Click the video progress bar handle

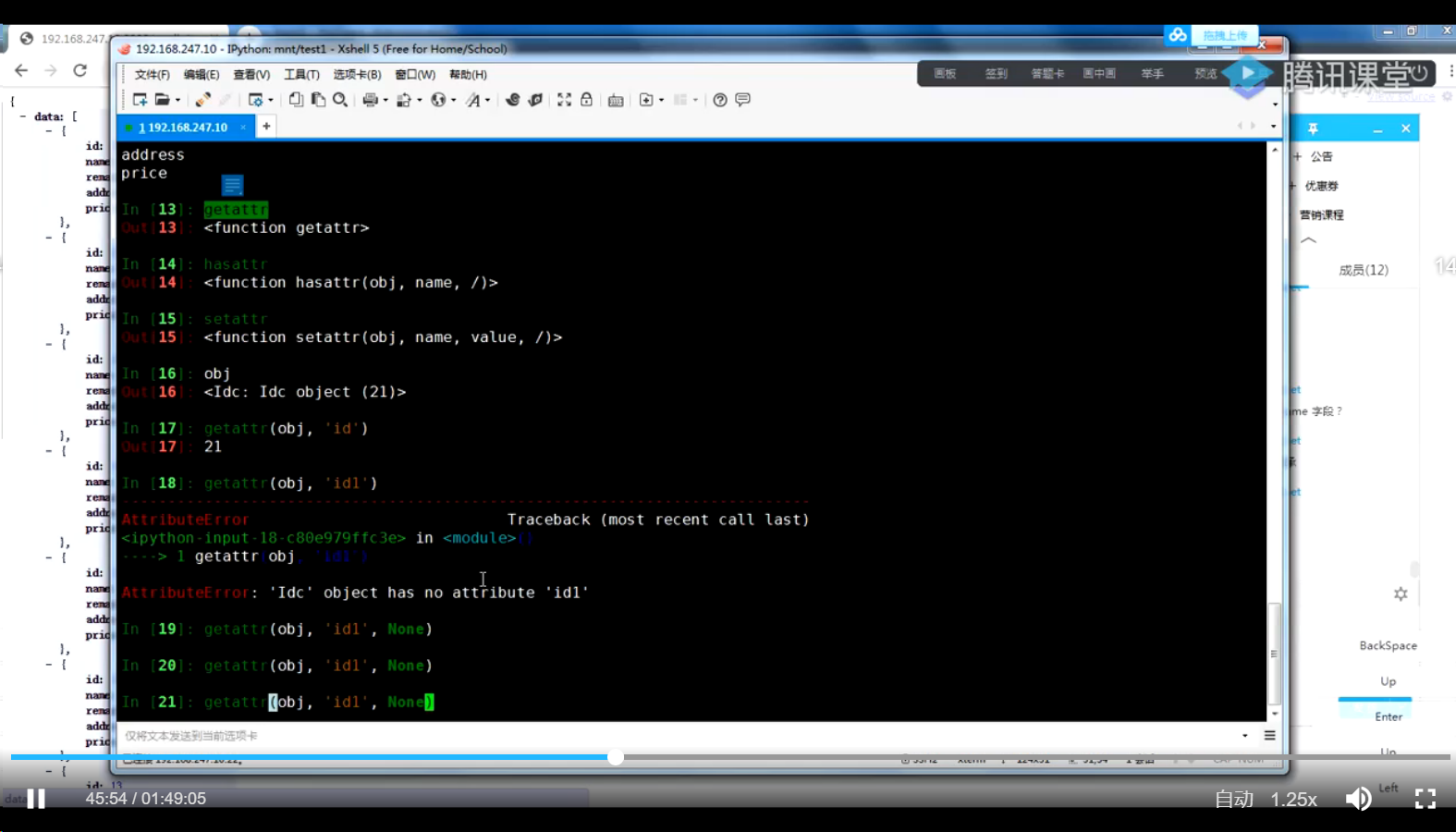pyautogui.click(x=616, y=757)
